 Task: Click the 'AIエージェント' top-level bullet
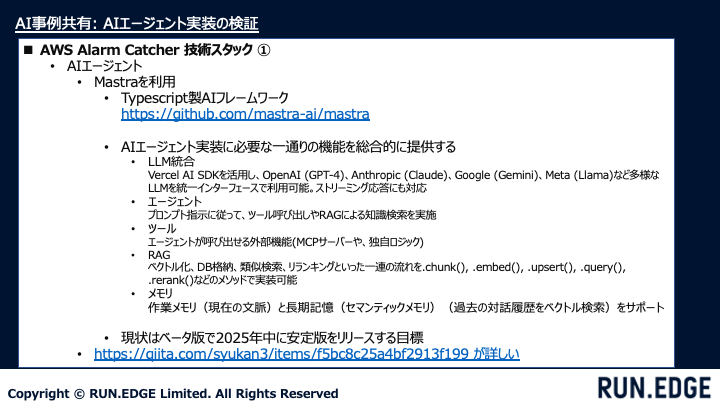104,66
